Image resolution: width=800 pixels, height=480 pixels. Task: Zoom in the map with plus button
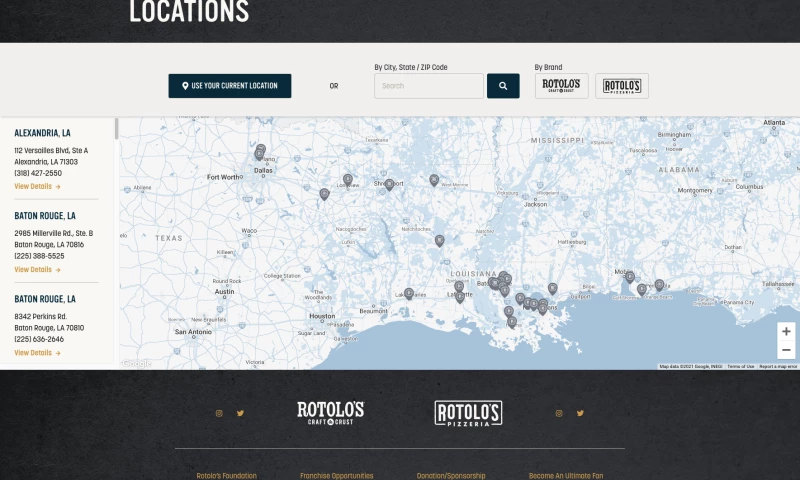pyautogui.click(x=786, y=332)
